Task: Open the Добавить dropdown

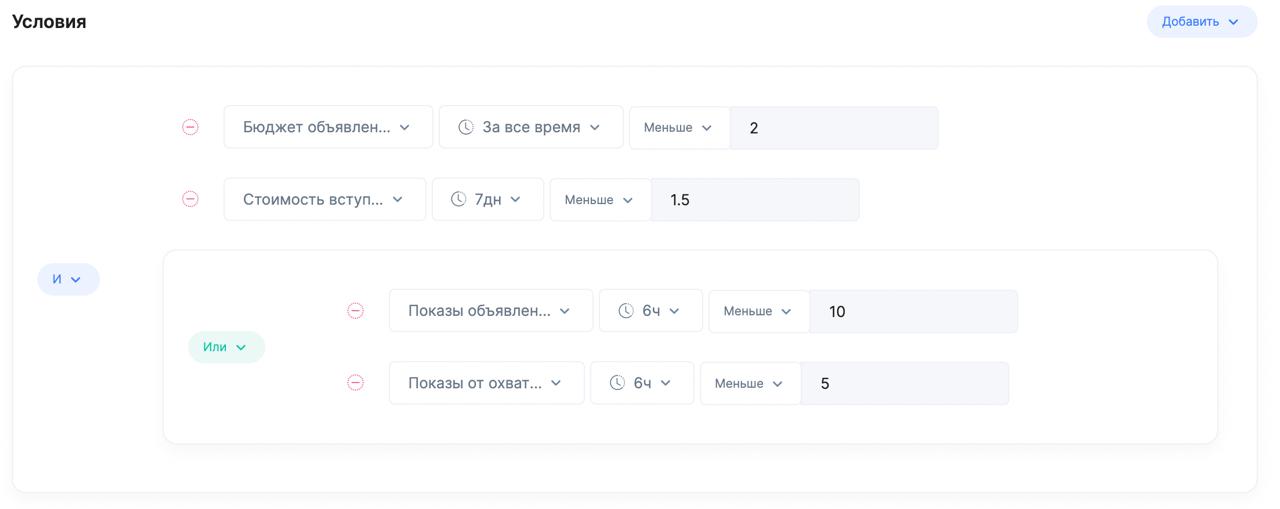Action: pyautogui.click(x=1201, y=21)
